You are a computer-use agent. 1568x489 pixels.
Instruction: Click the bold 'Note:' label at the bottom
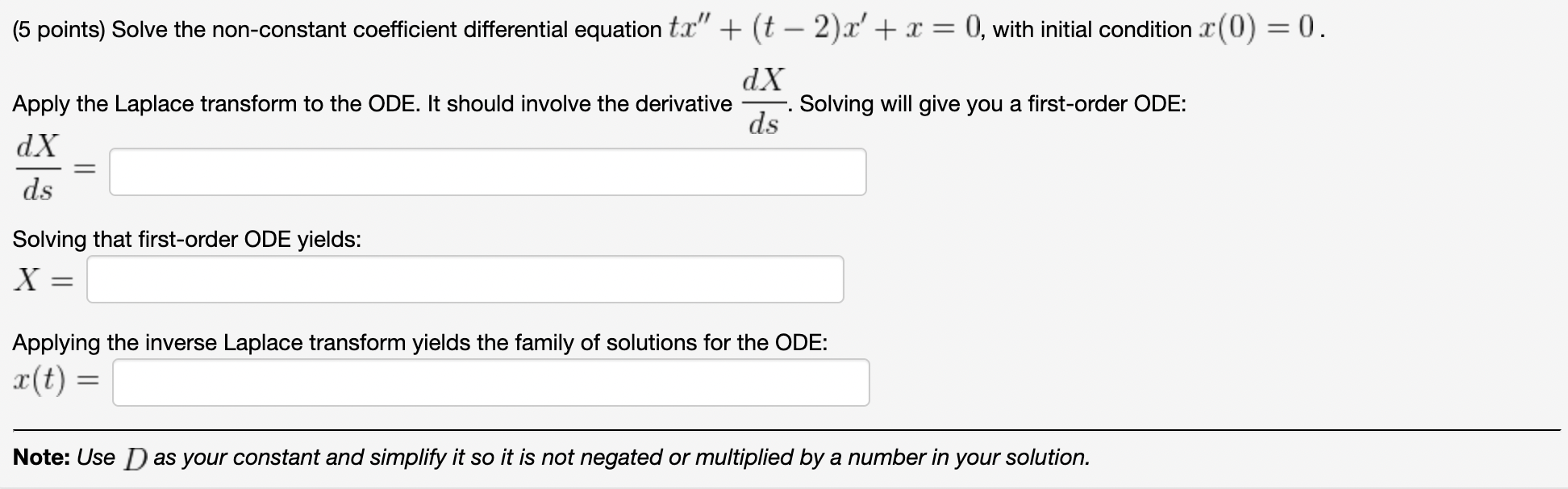point(42,458)
